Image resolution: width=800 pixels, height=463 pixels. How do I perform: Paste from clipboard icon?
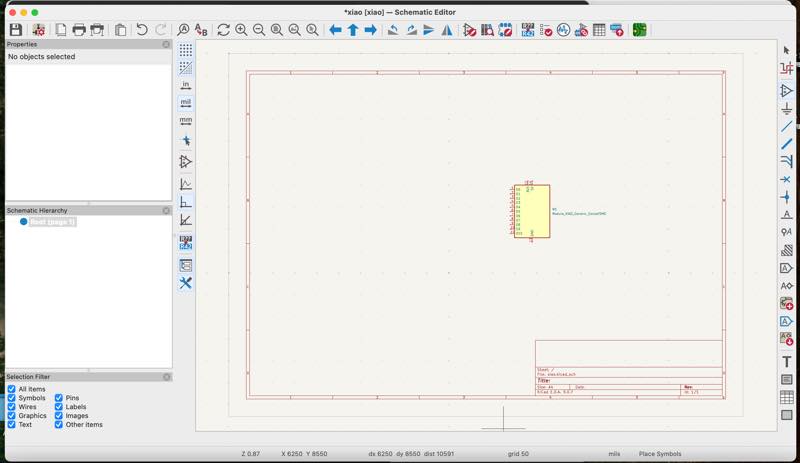120,30
